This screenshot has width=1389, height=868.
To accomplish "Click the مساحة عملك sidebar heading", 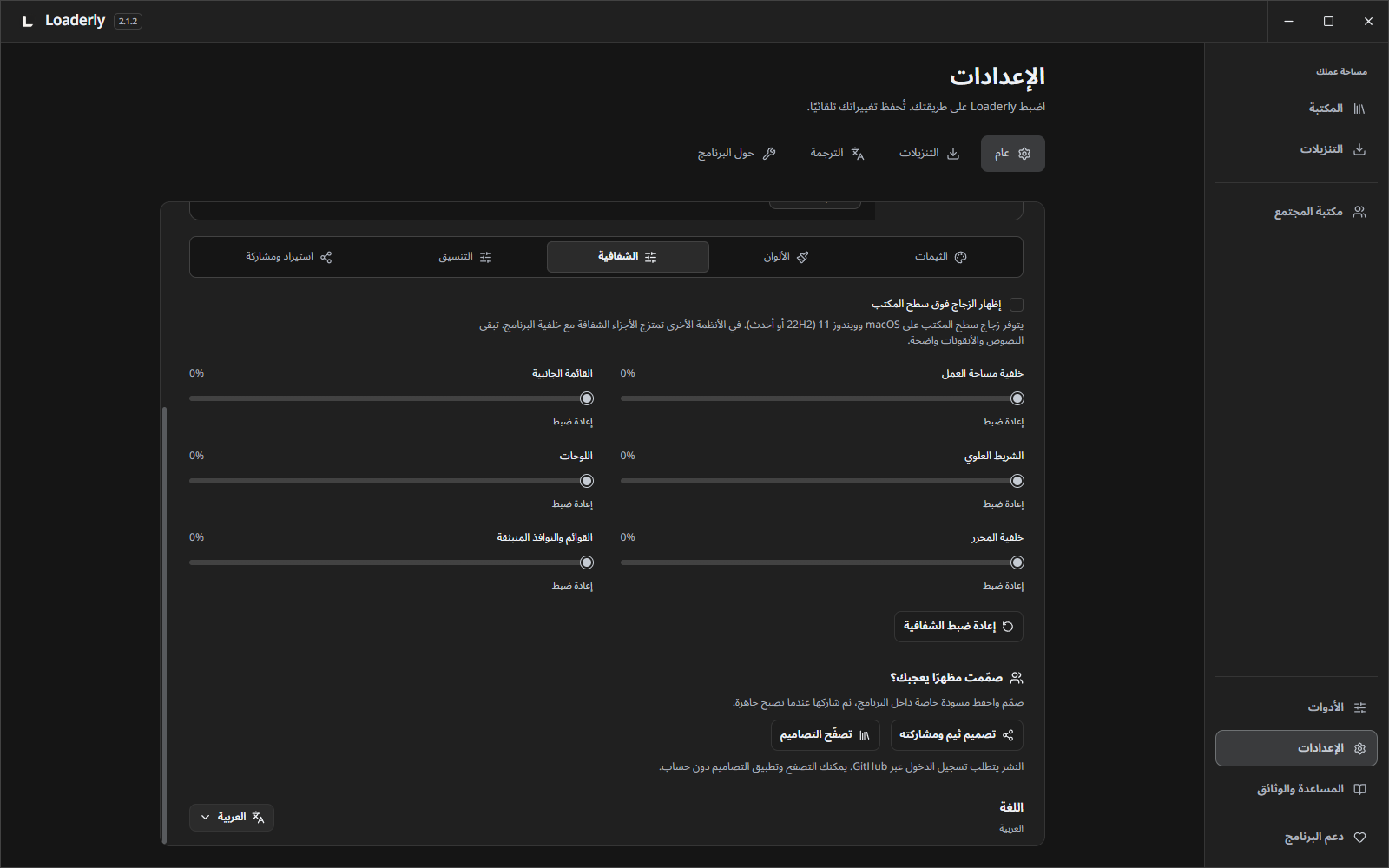I will click(x=1341, y=71).
